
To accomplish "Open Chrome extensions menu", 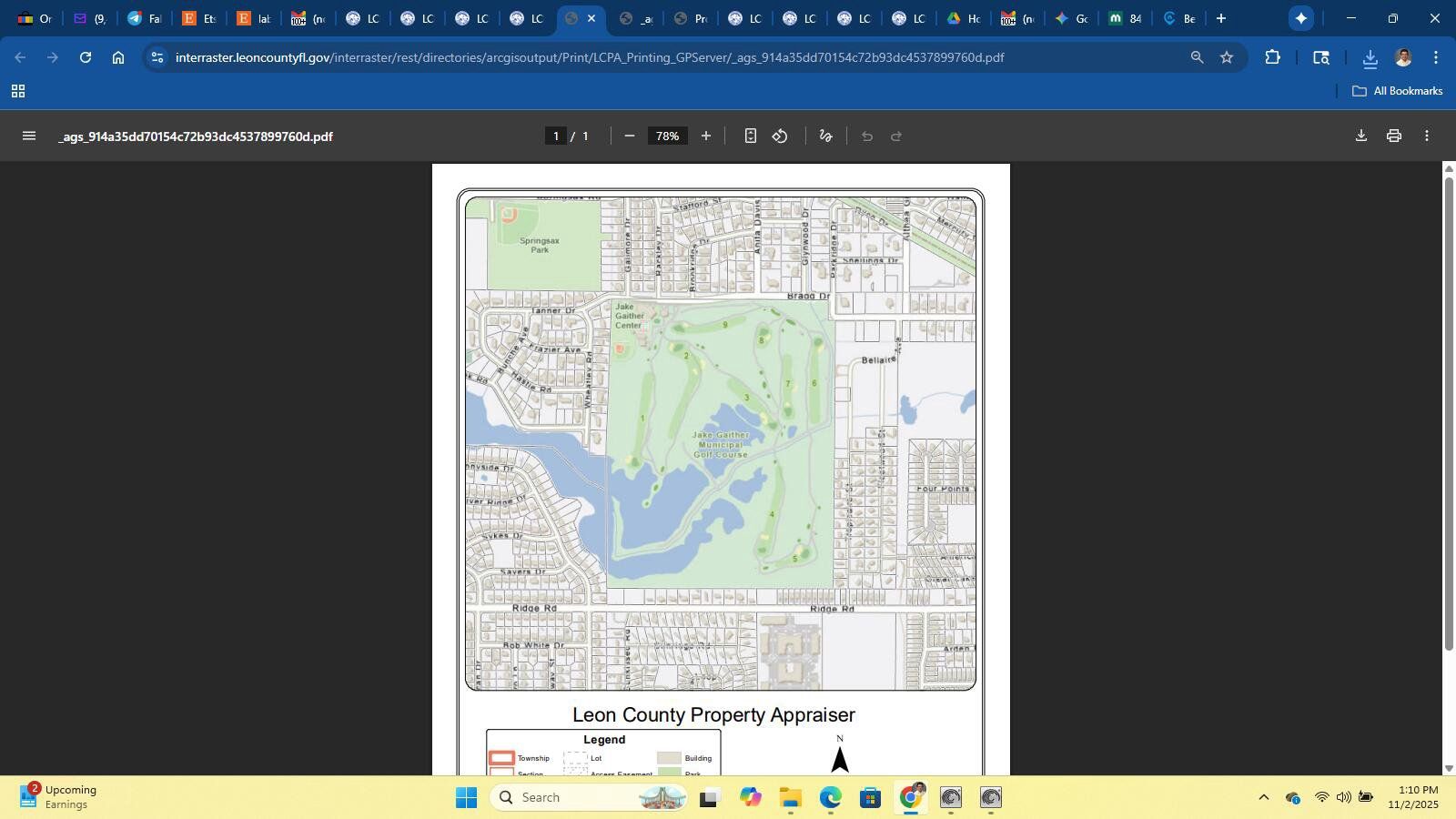I will tap(1272, 57).
